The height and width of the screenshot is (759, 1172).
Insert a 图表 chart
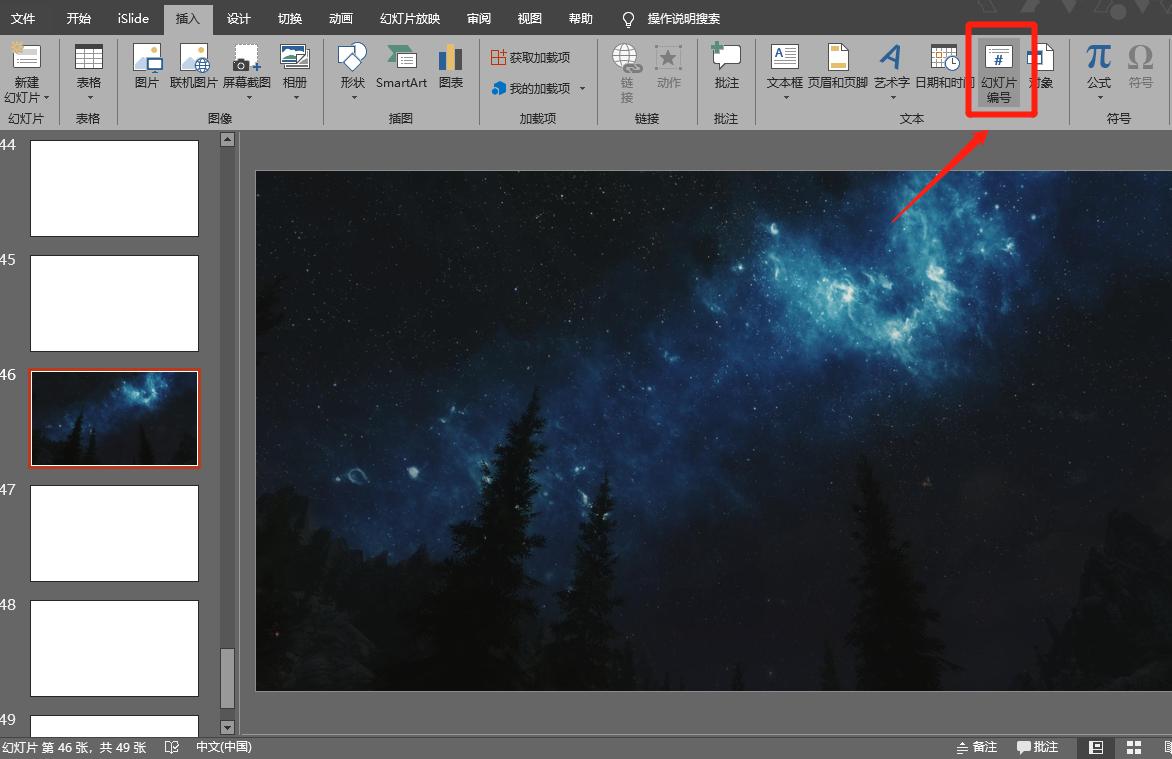451,66
